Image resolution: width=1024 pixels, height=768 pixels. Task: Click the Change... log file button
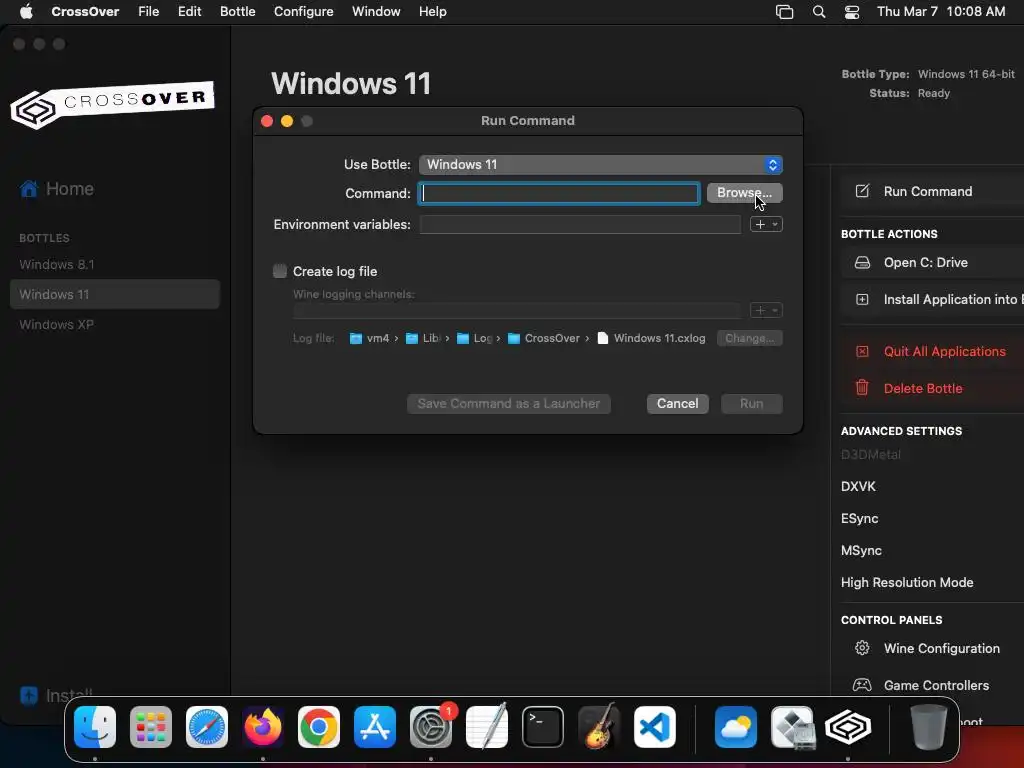point(750,338)
